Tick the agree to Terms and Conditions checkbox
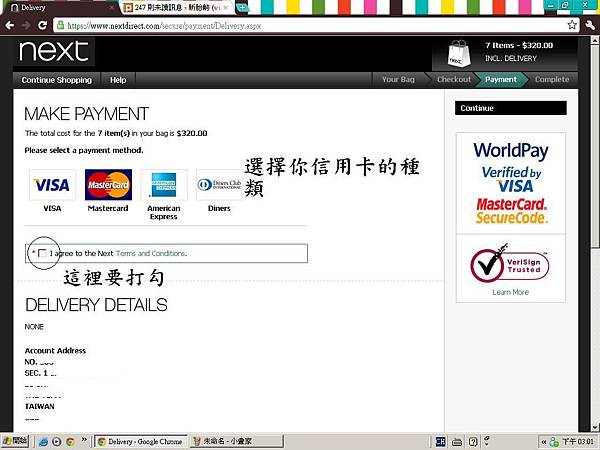The image size is (600, 450). tap(42, 253)
